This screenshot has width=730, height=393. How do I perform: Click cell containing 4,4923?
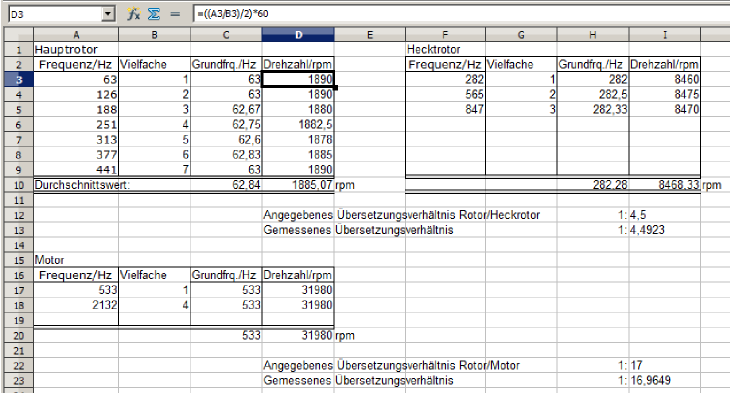pos(665,230)
